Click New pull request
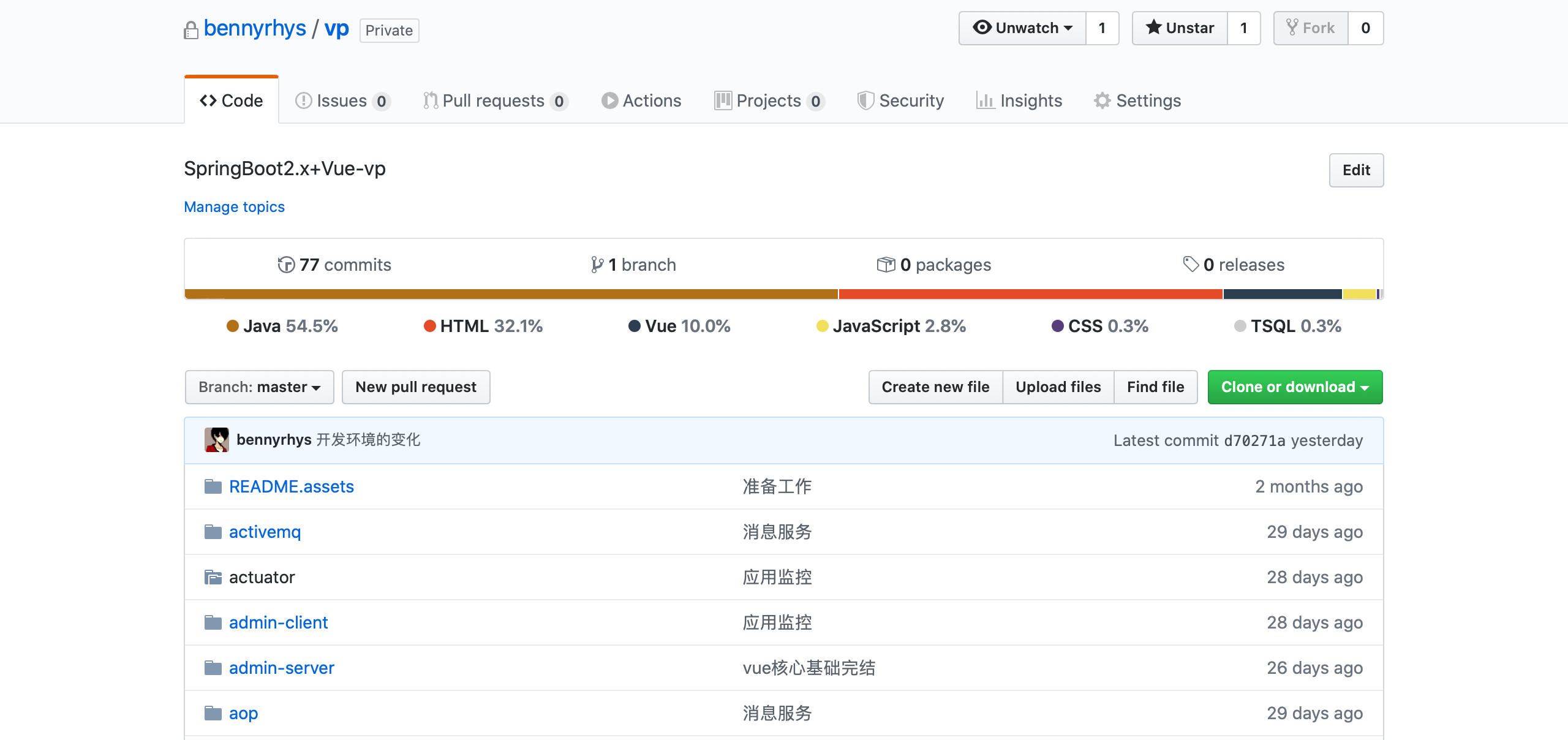 [x=416, y=387]
